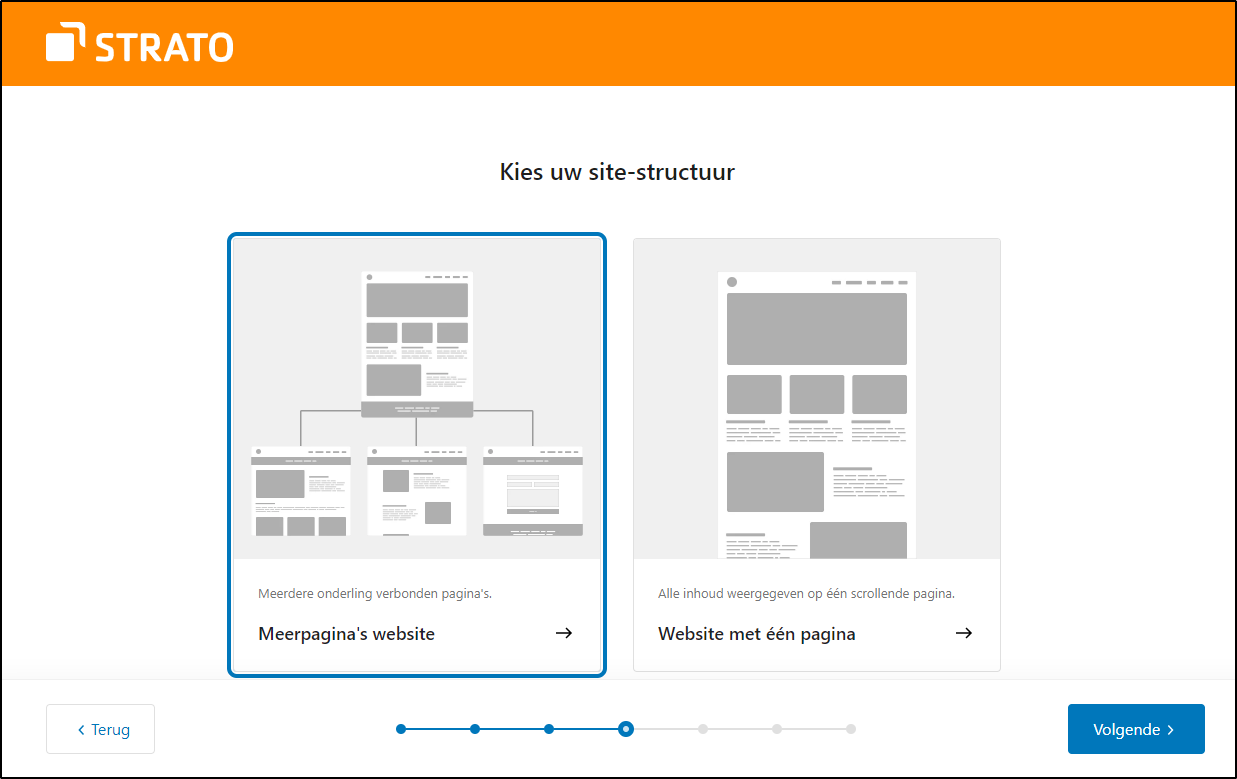Click the Meerpagina's website label text
This screenshot has width=1237, height=779.
pyautogui.click(x=346, y=633)
